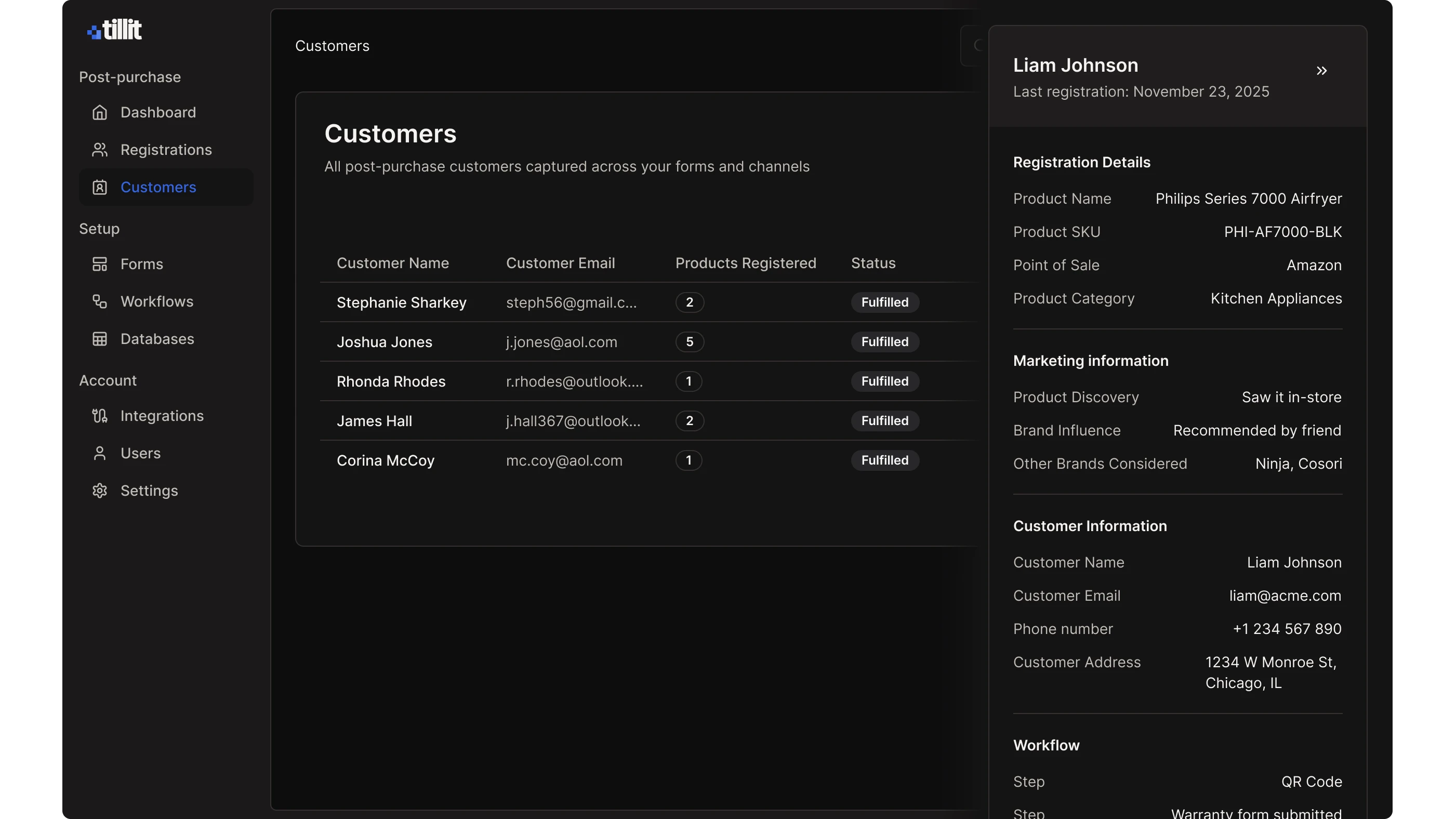Viewport: 1456px width, 819px height.
Task: Select Joshua Jones in the table
Action: pyautogui.click(x=385, y=342)
